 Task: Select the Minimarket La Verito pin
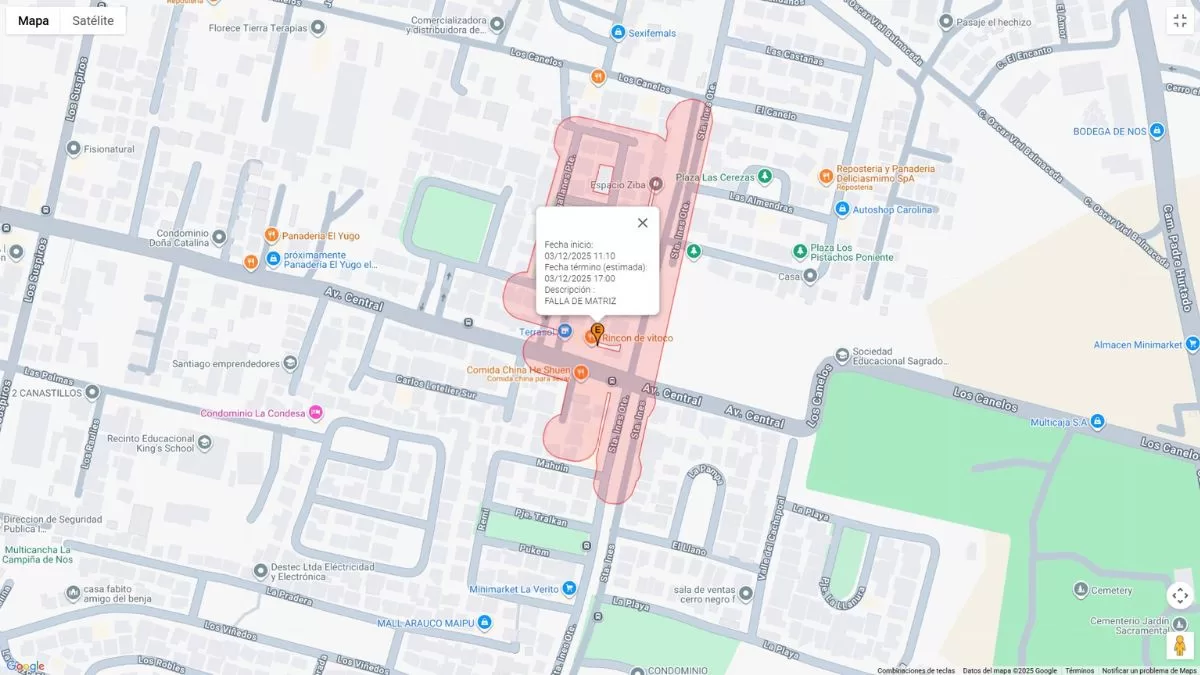click(569, 589)
